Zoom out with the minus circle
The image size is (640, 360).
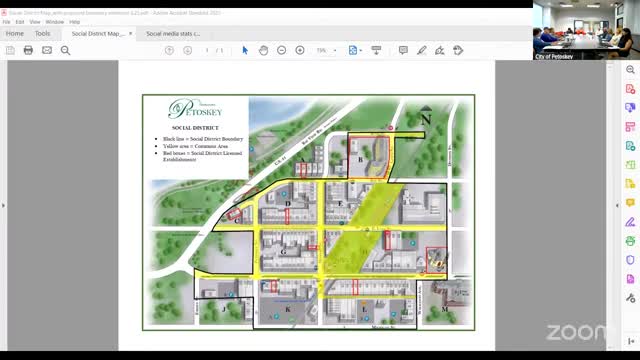click(x=282, y=50)
